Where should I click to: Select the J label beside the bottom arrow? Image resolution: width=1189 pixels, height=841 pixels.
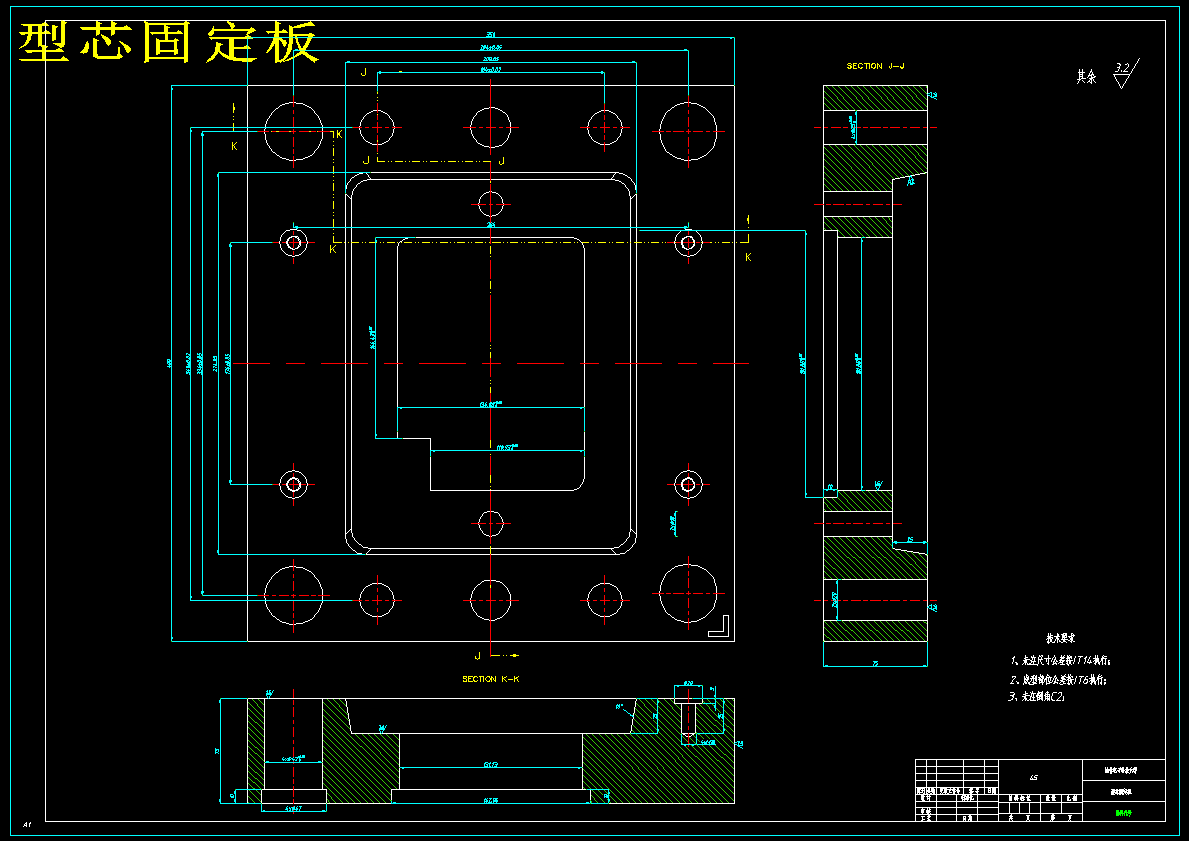tap(478, 656)
